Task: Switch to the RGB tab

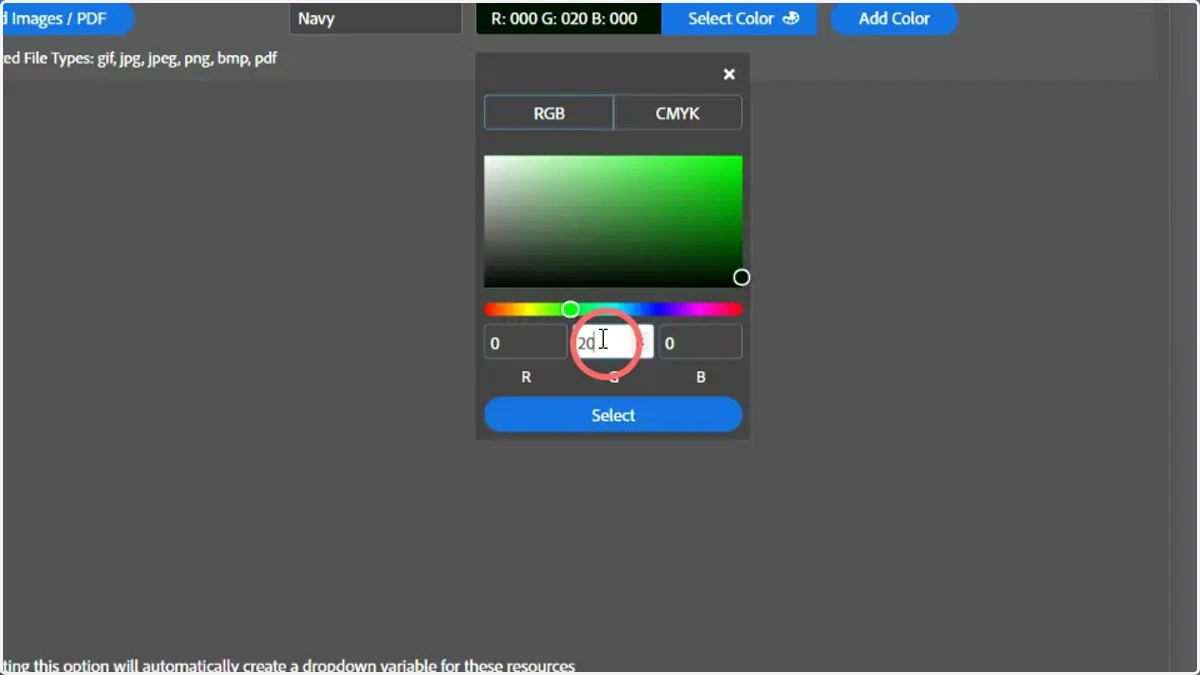Action: click(x=548, y=113)
